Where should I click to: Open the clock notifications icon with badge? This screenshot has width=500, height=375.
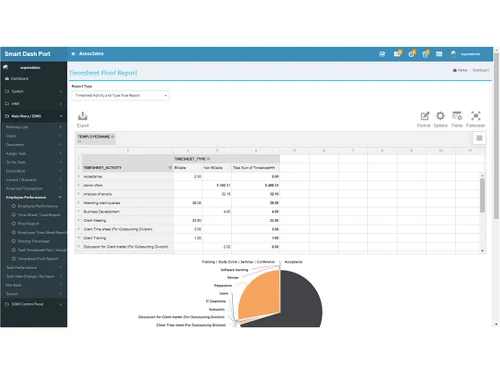pyautogui.click(x=412, y=54)
